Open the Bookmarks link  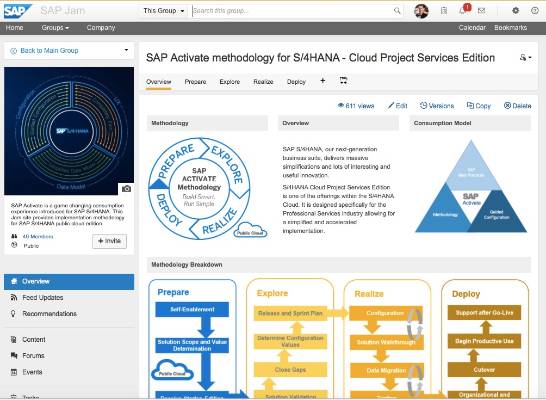coord(510,28)
